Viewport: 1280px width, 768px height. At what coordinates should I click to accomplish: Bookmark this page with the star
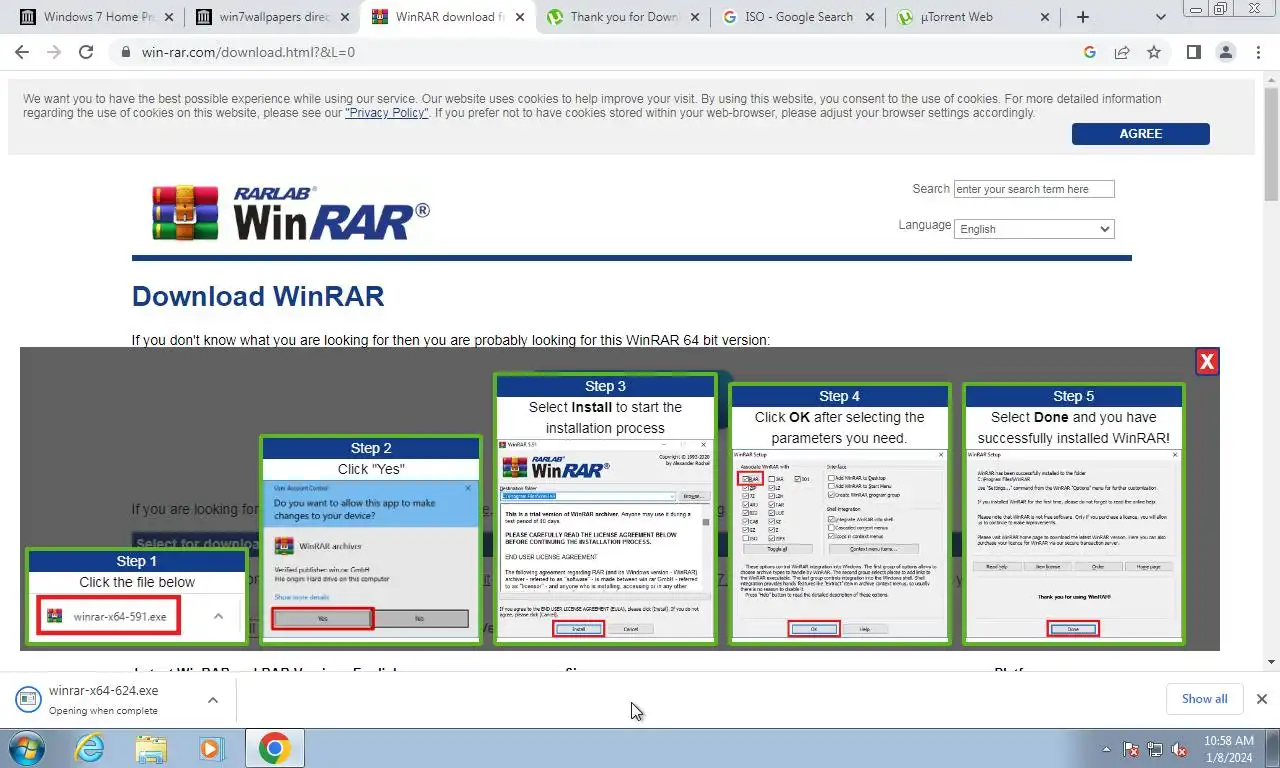click(x=1154, y=52)
